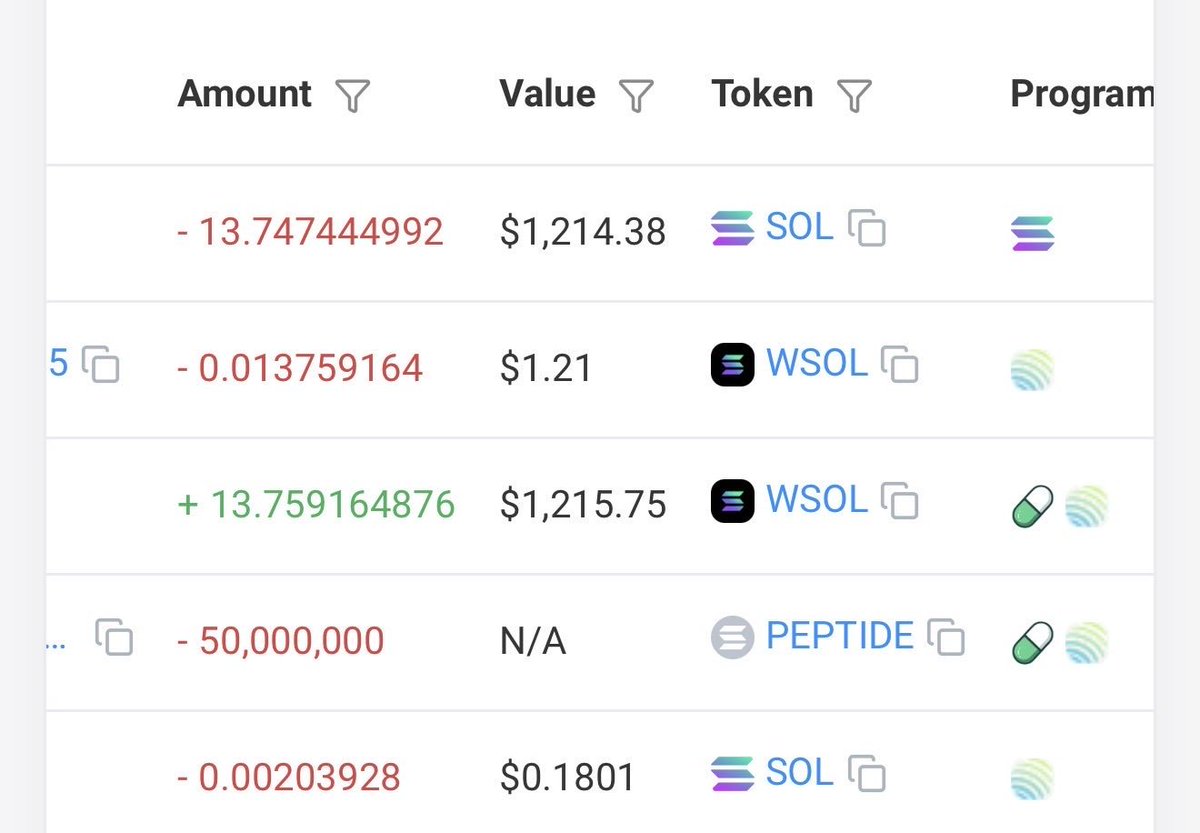The width and height of the screenshot is (1200, 833).
Task: Click the -50,000,000 amount value
Action: click(x=281, y=640)
